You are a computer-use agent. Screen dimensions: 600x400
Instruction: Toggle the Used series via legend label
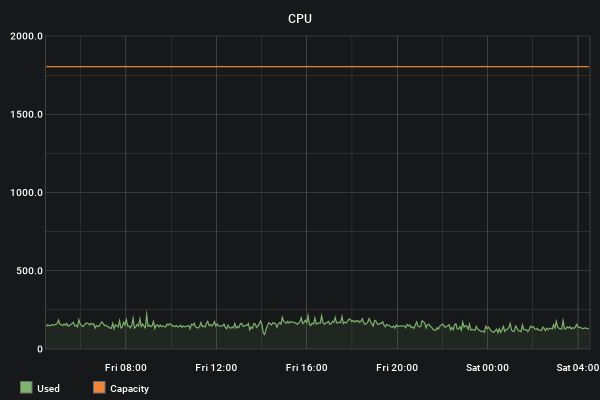tap(48, 388)
